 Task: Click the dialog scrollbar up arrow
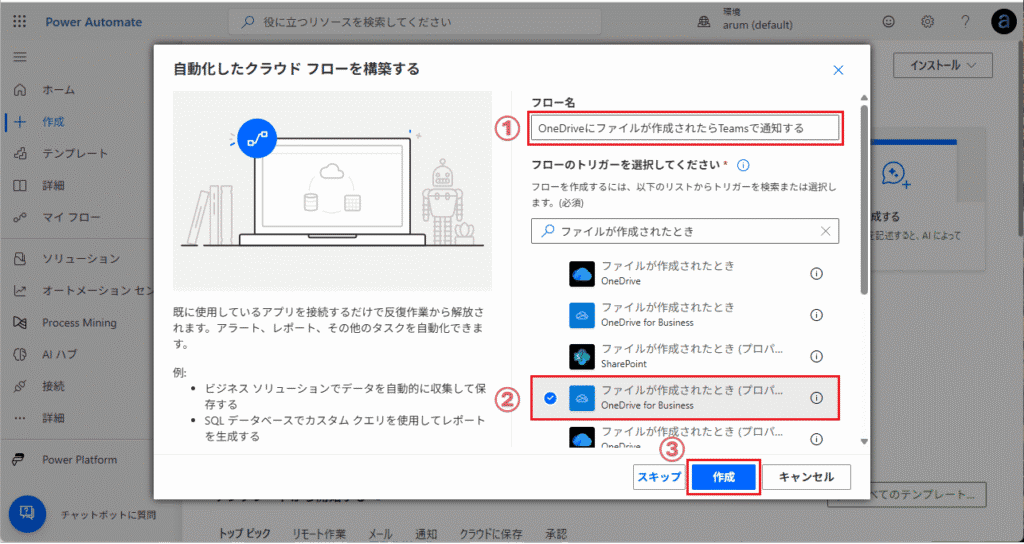tap(864, 98)
